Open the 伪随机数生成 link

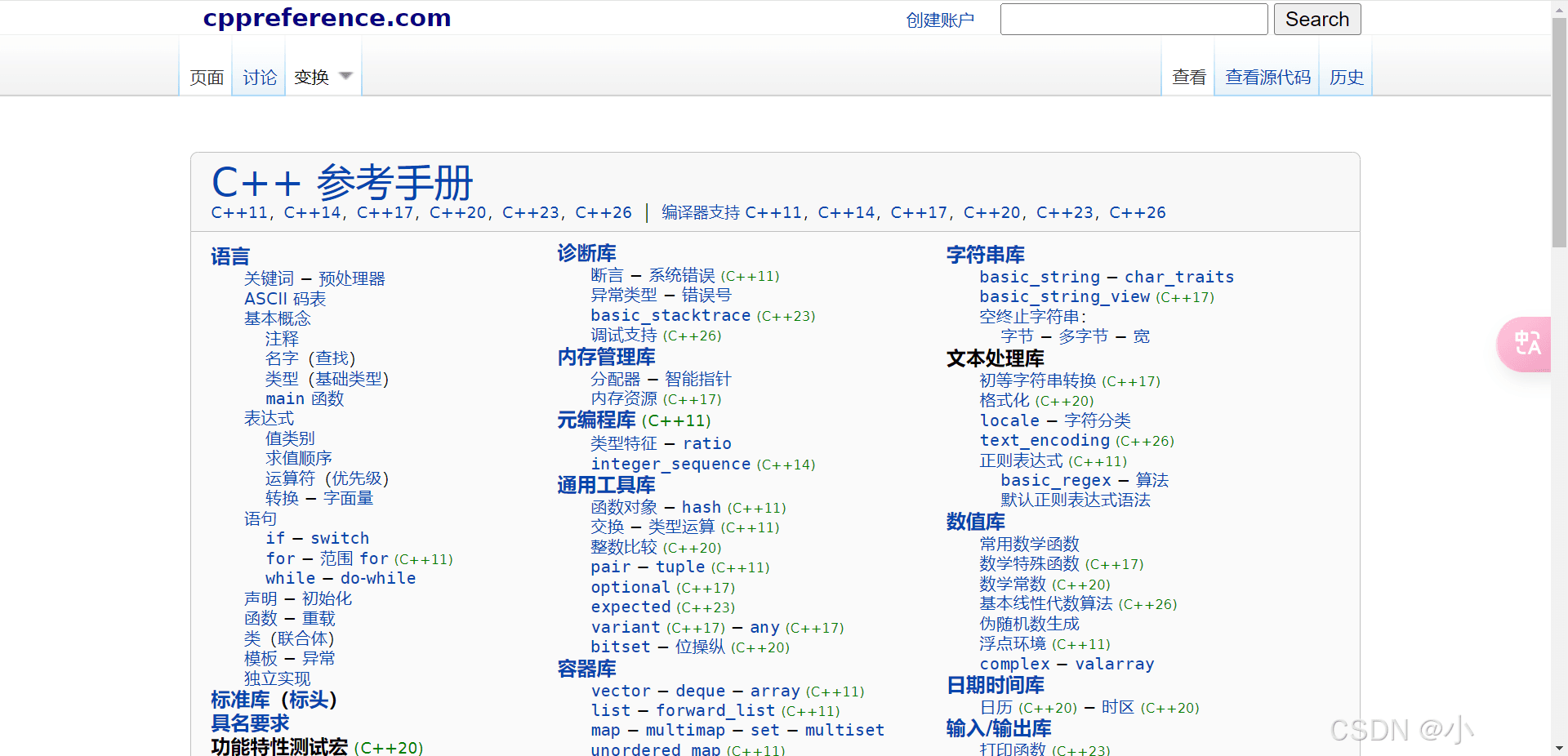point(1030,624)
